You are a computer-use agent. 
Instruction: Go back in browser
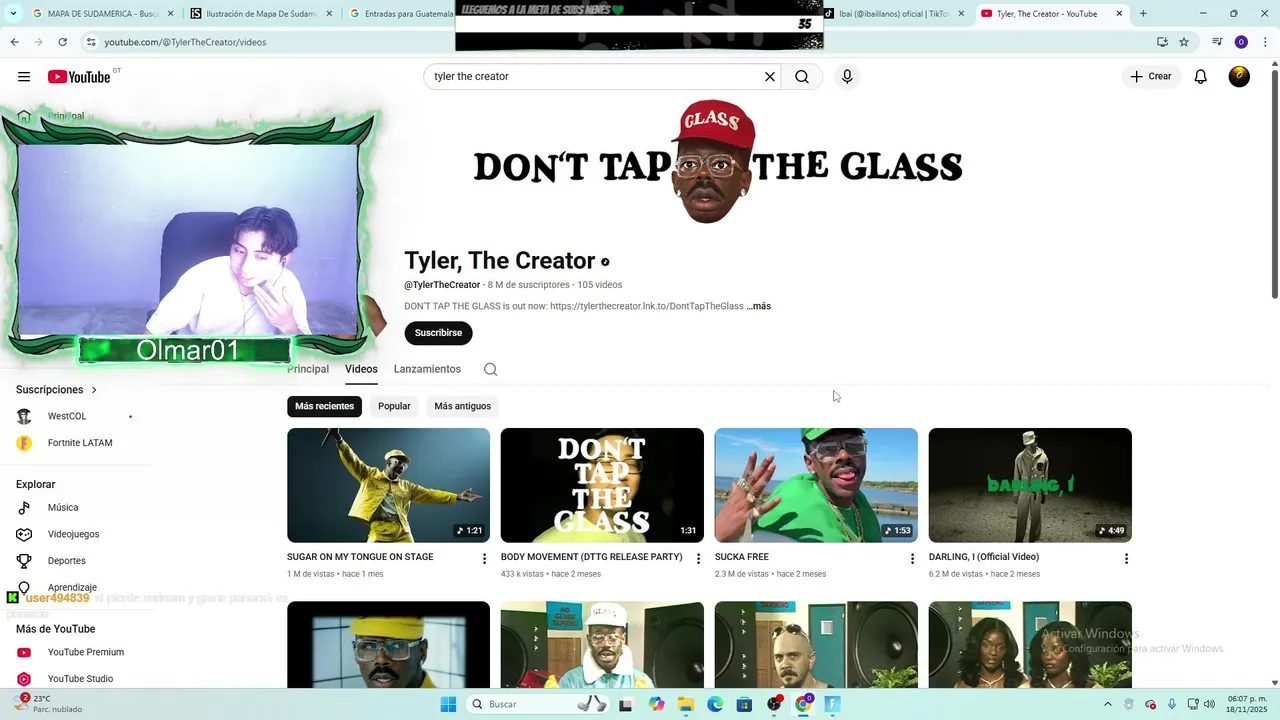click(x=15, y=42)
